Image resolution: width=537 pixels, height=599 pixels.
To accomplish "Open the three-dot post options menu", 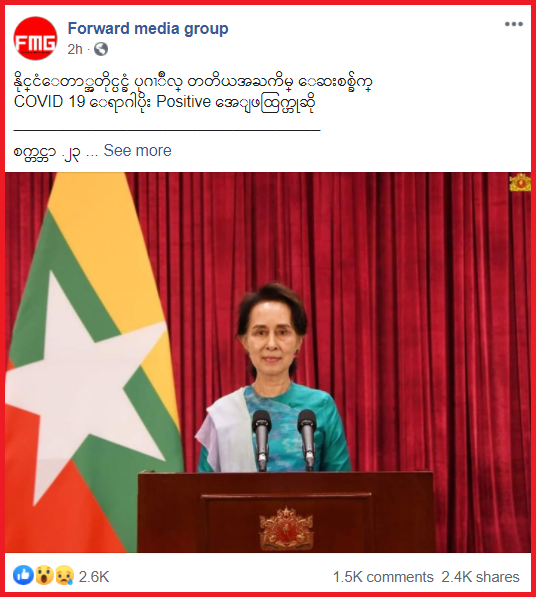I will (x=513, y=24).
